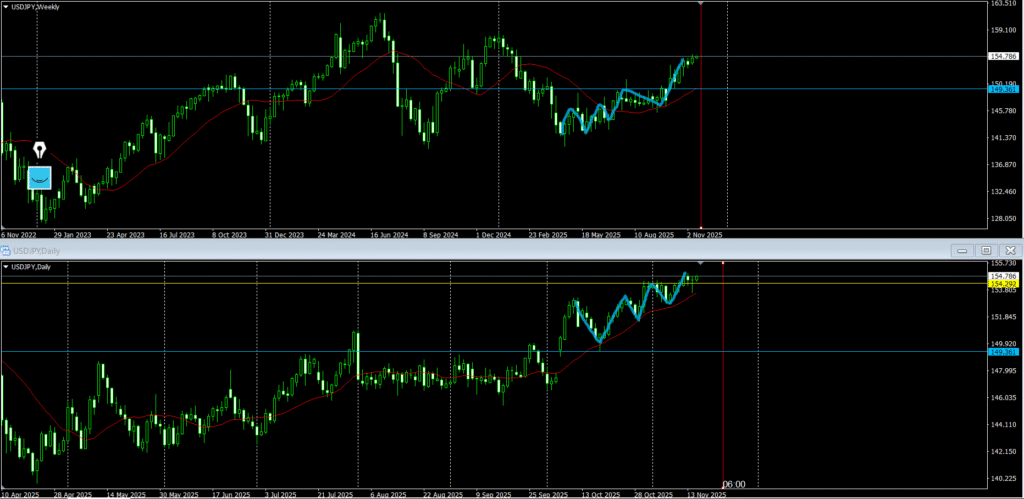1024x499 pixels.
Task: Select the yellow 154.292 price label
Action: coord(1003,284)
